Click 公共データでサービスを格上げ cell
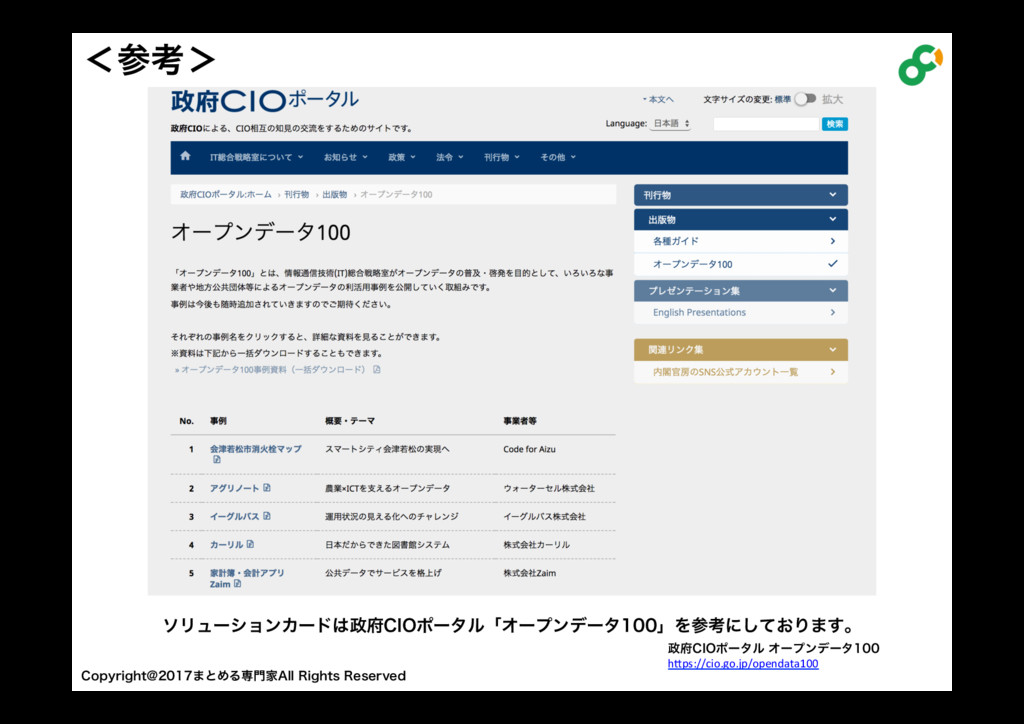1024x724 pixels. [x=383, y=573]
